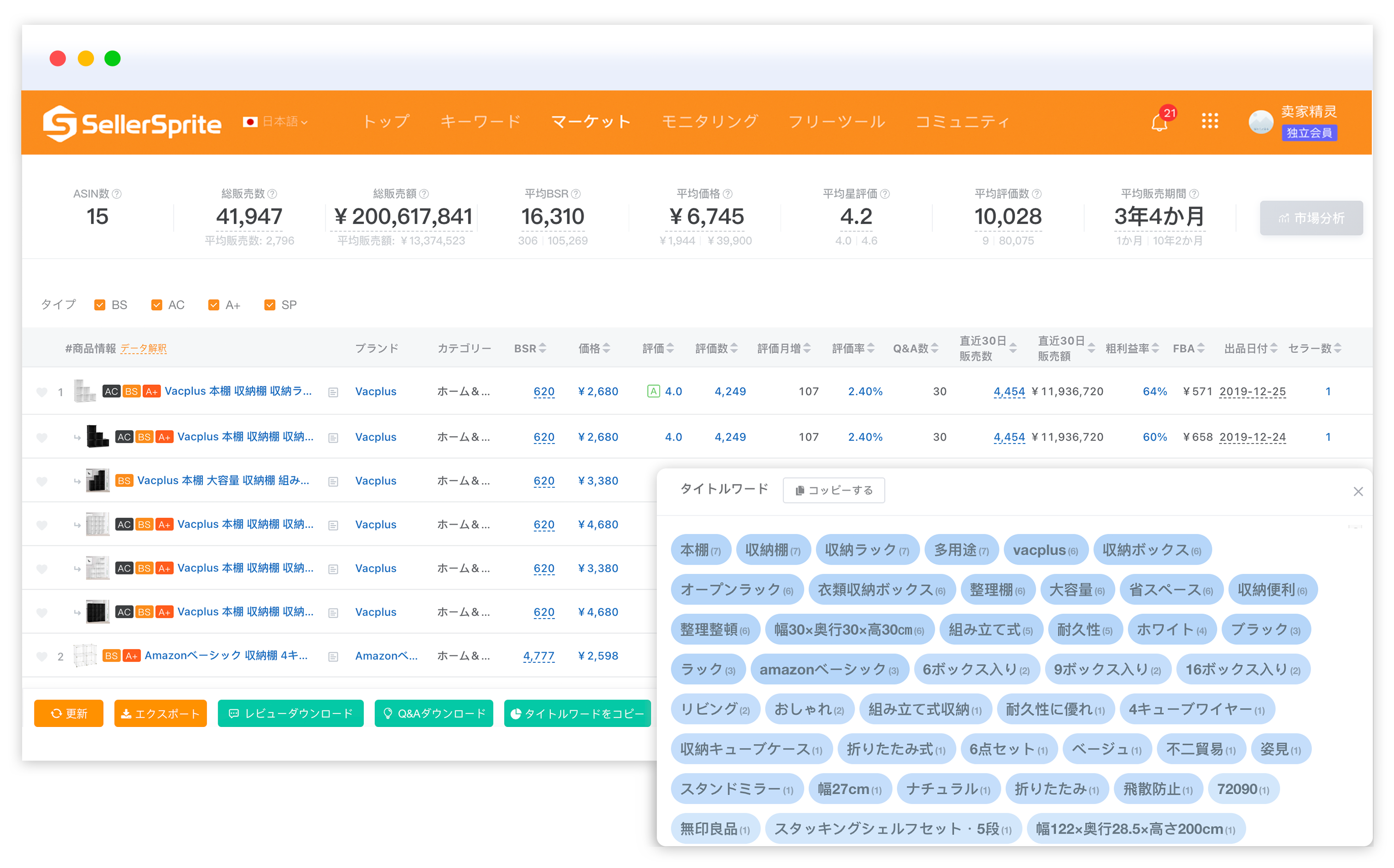Click the Q&Aダウンロード button
The height and width of the screenshot is (868, 1394).
434,714
